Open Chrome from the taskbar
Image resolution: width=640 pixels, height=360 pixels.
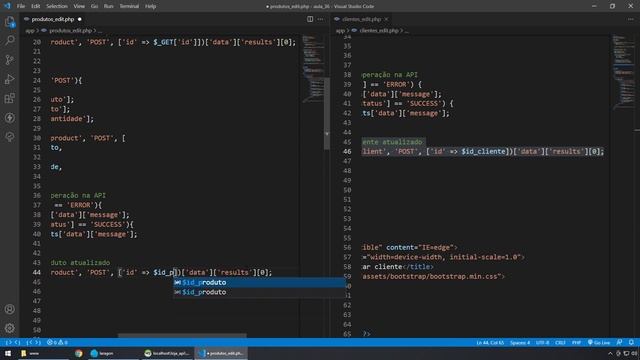pos(78,353)
